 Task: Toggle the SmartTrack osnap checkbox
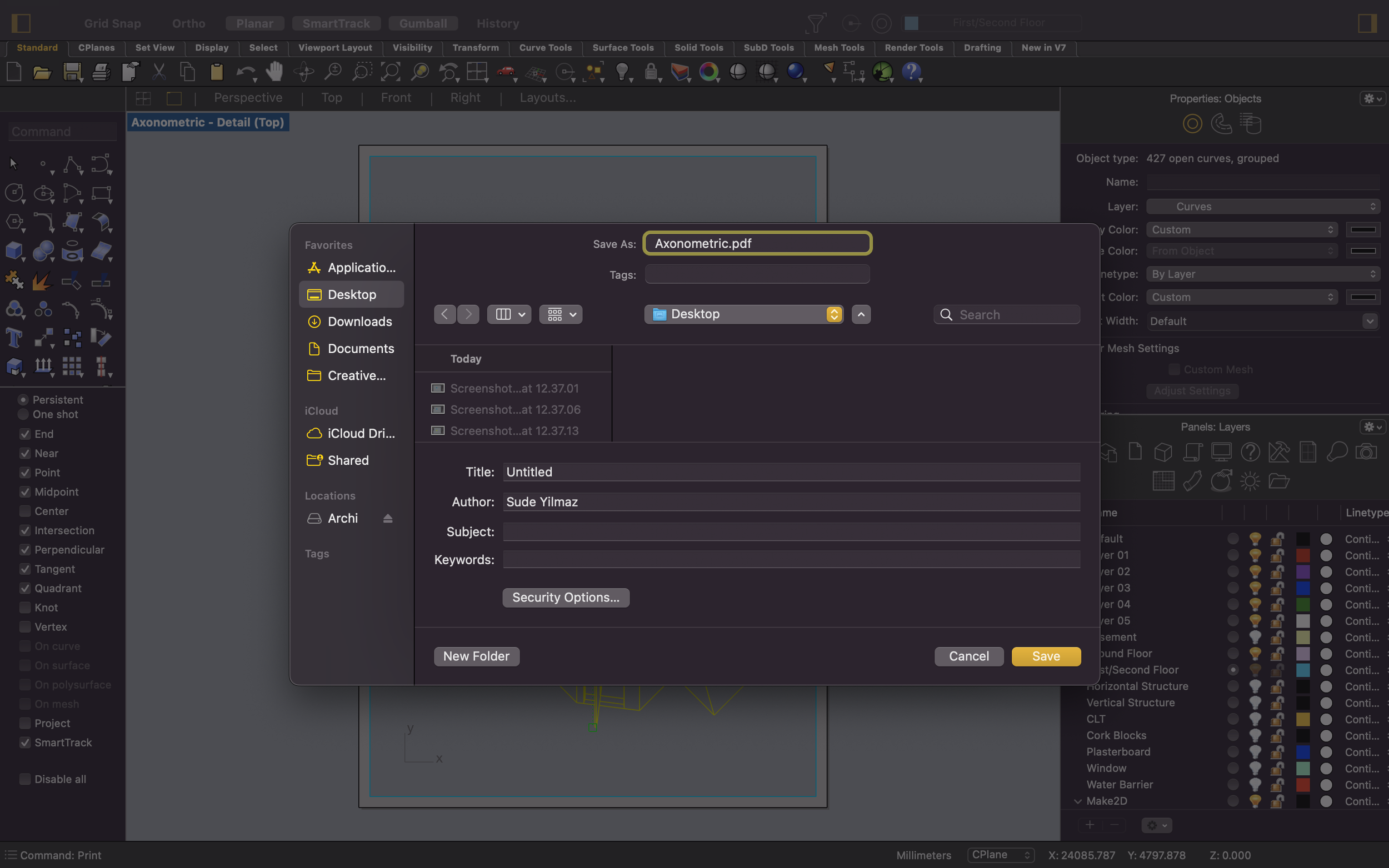[x=24, y=742]
